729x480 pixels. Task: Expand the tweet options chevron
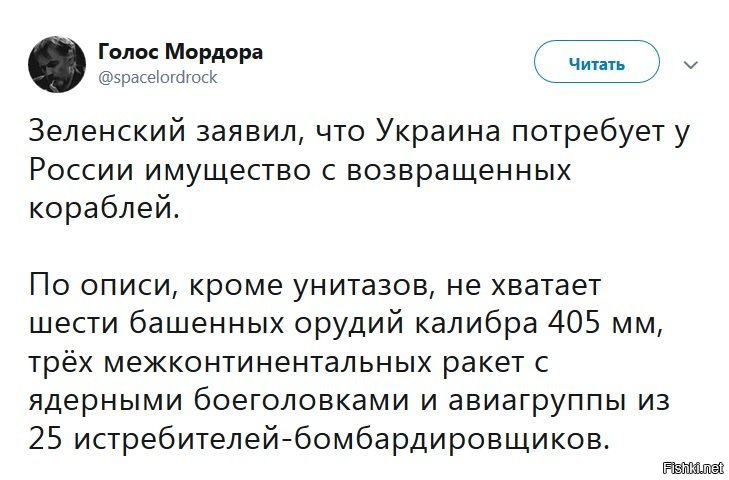click(691, 65)
